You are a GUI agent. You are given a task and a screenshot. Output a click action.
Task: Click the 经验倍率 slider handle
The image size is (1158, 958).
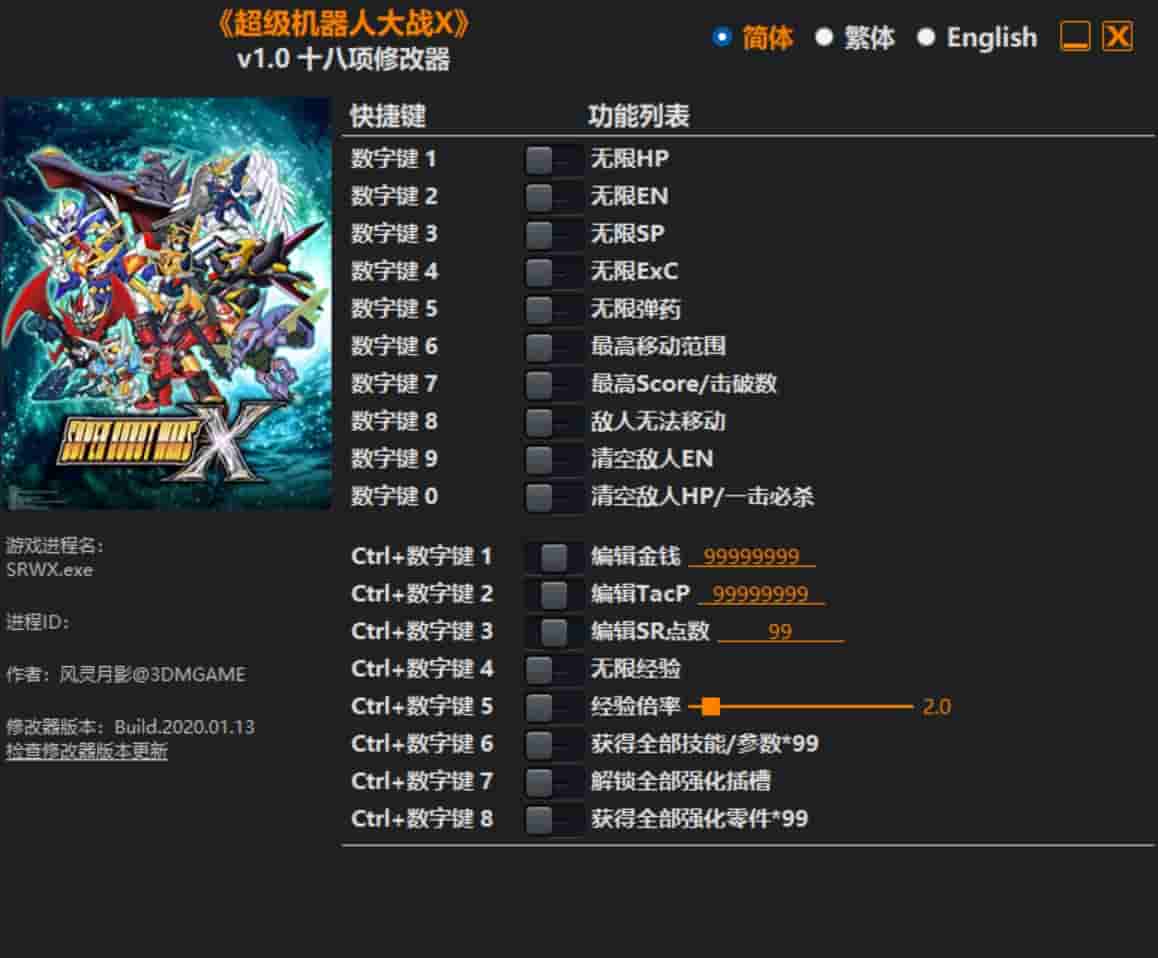click(711, 707)
